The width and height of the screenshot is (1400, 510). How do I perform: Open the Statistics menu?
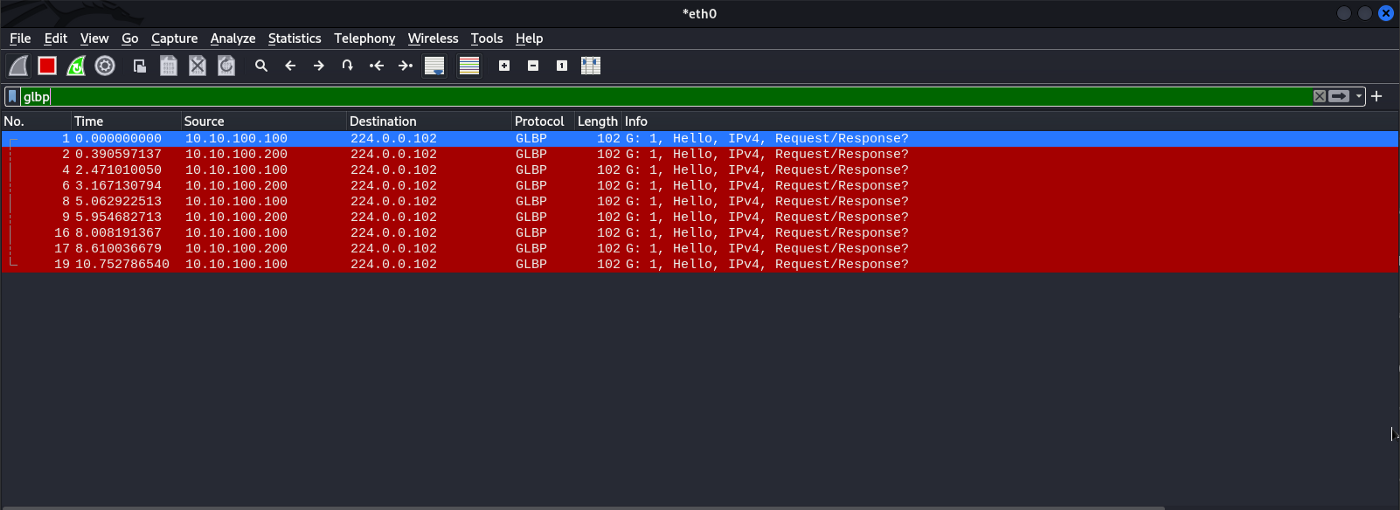coord(294,38)
